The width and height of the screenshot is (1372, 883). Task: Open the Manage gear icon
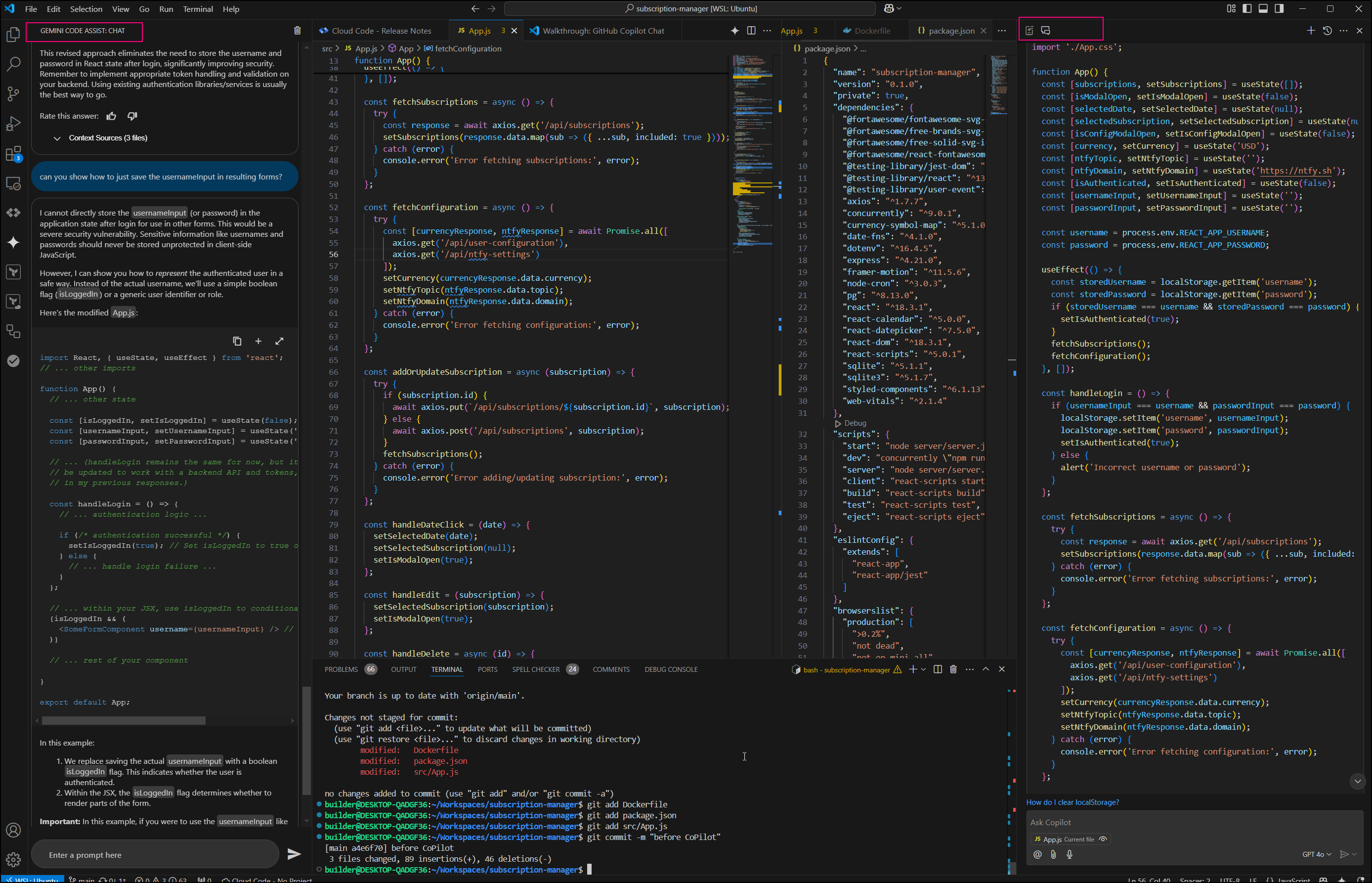click(x=13, y=859)
